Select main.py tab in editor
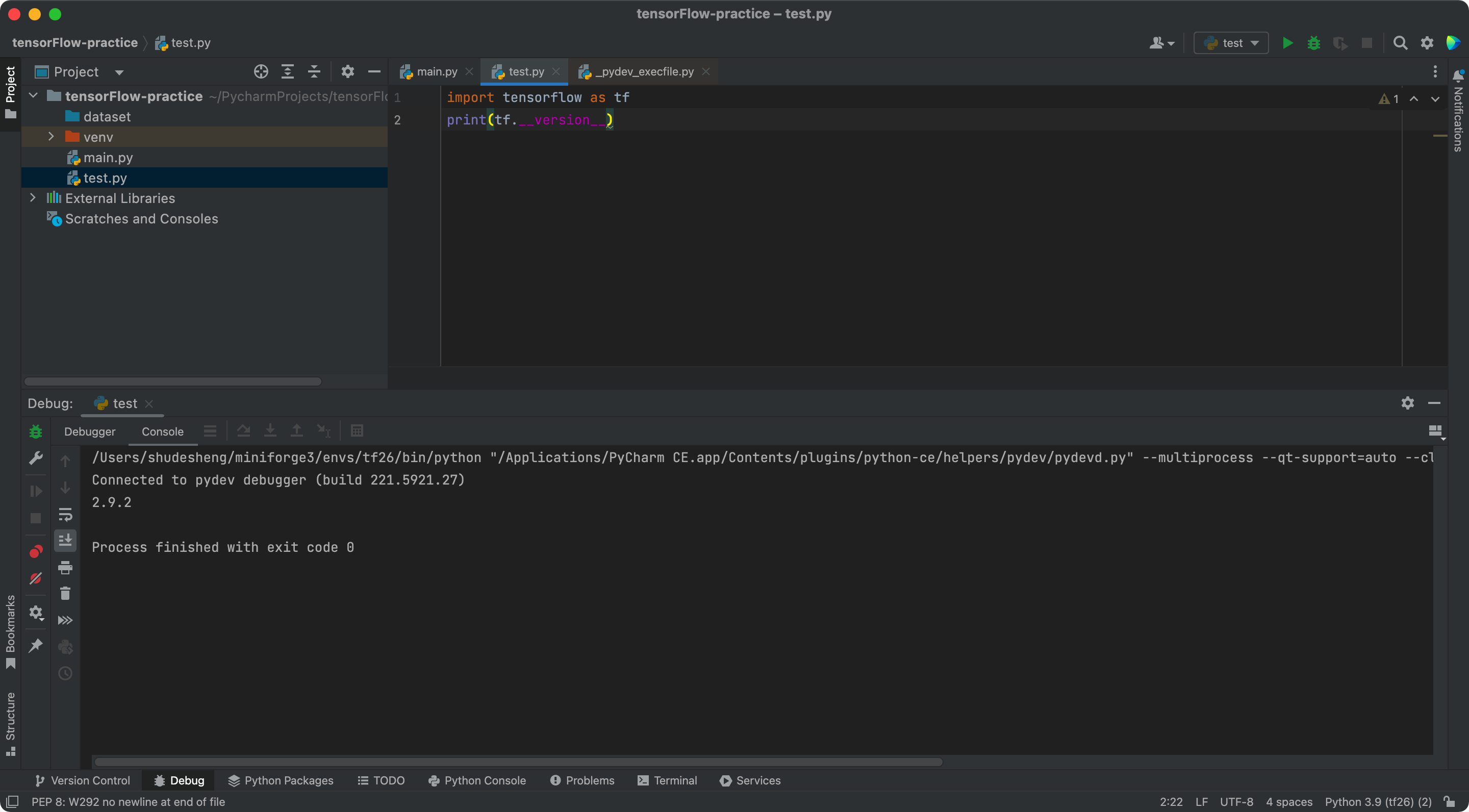The width and height of the screenshot is (1469, 812). point(435,70)
